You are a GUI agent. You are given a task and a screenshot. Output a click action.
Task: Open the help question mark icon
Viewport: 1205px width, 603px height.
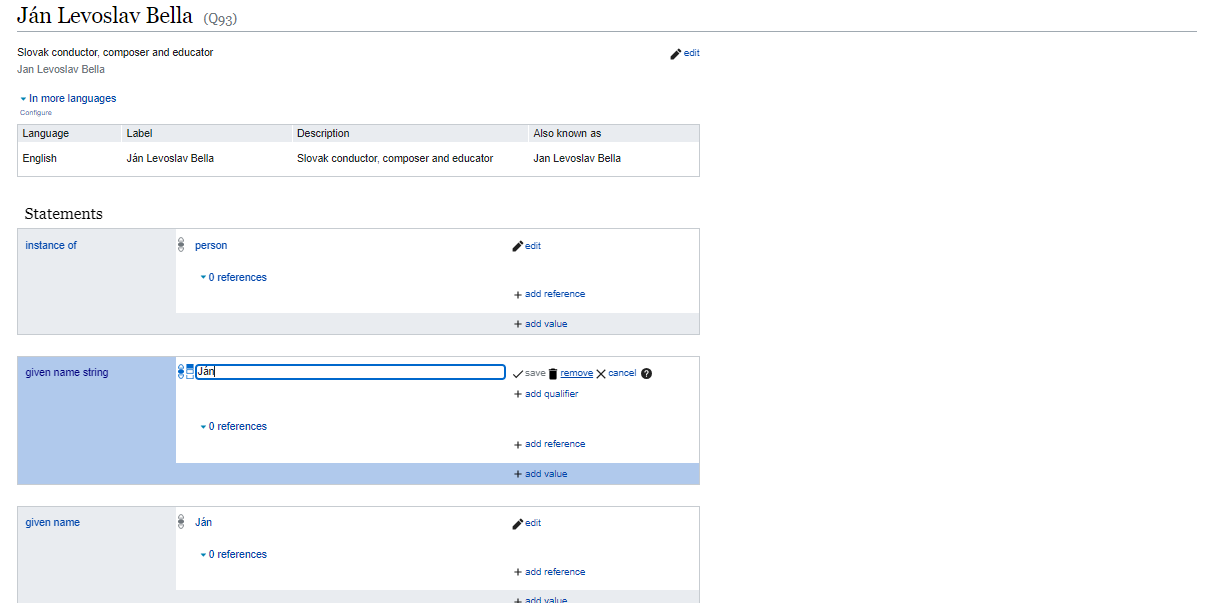646,373
